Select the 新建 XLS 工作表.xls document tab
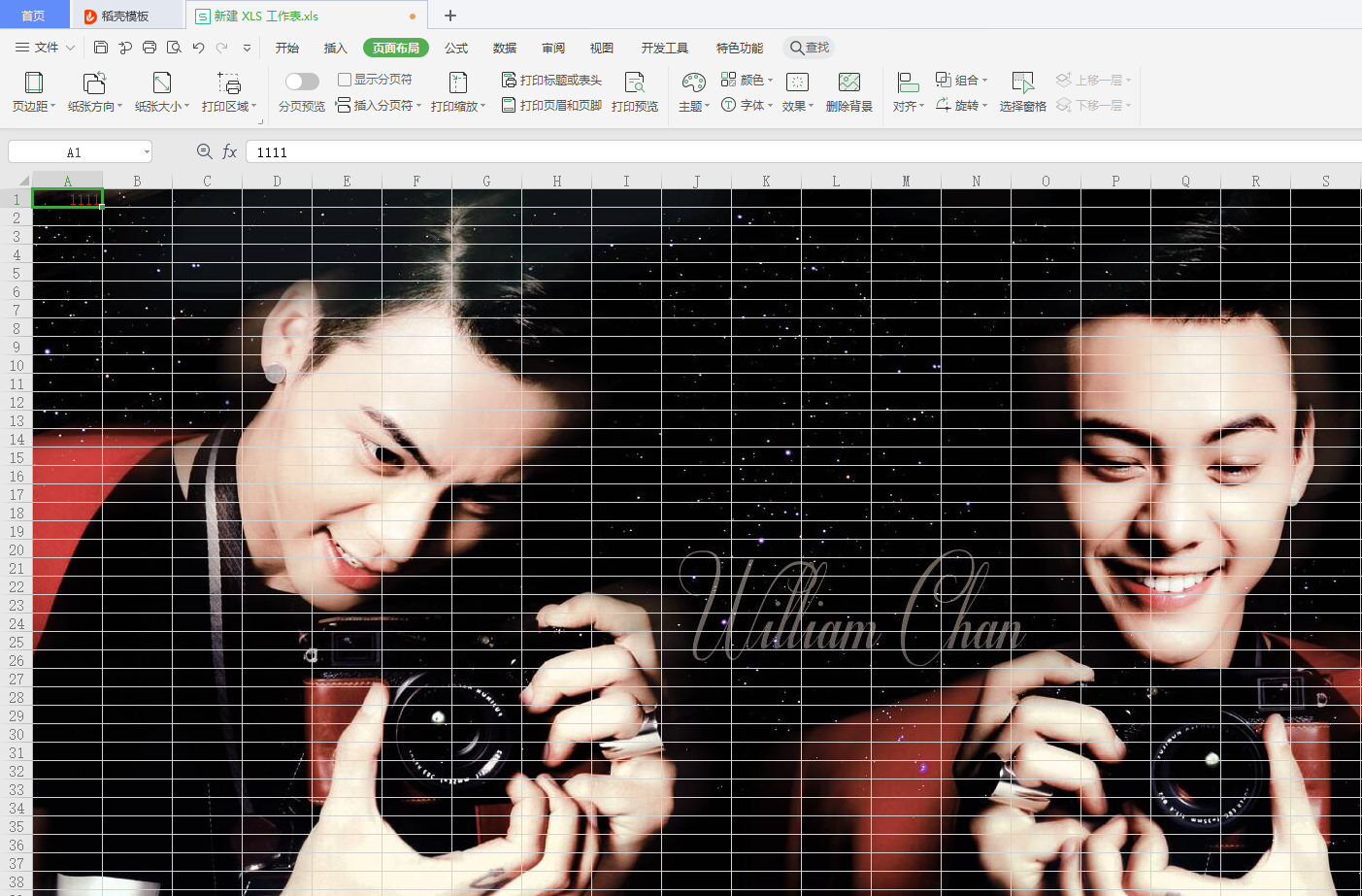This screenshot has height=896, width=1362. click(x=307, y=16)
